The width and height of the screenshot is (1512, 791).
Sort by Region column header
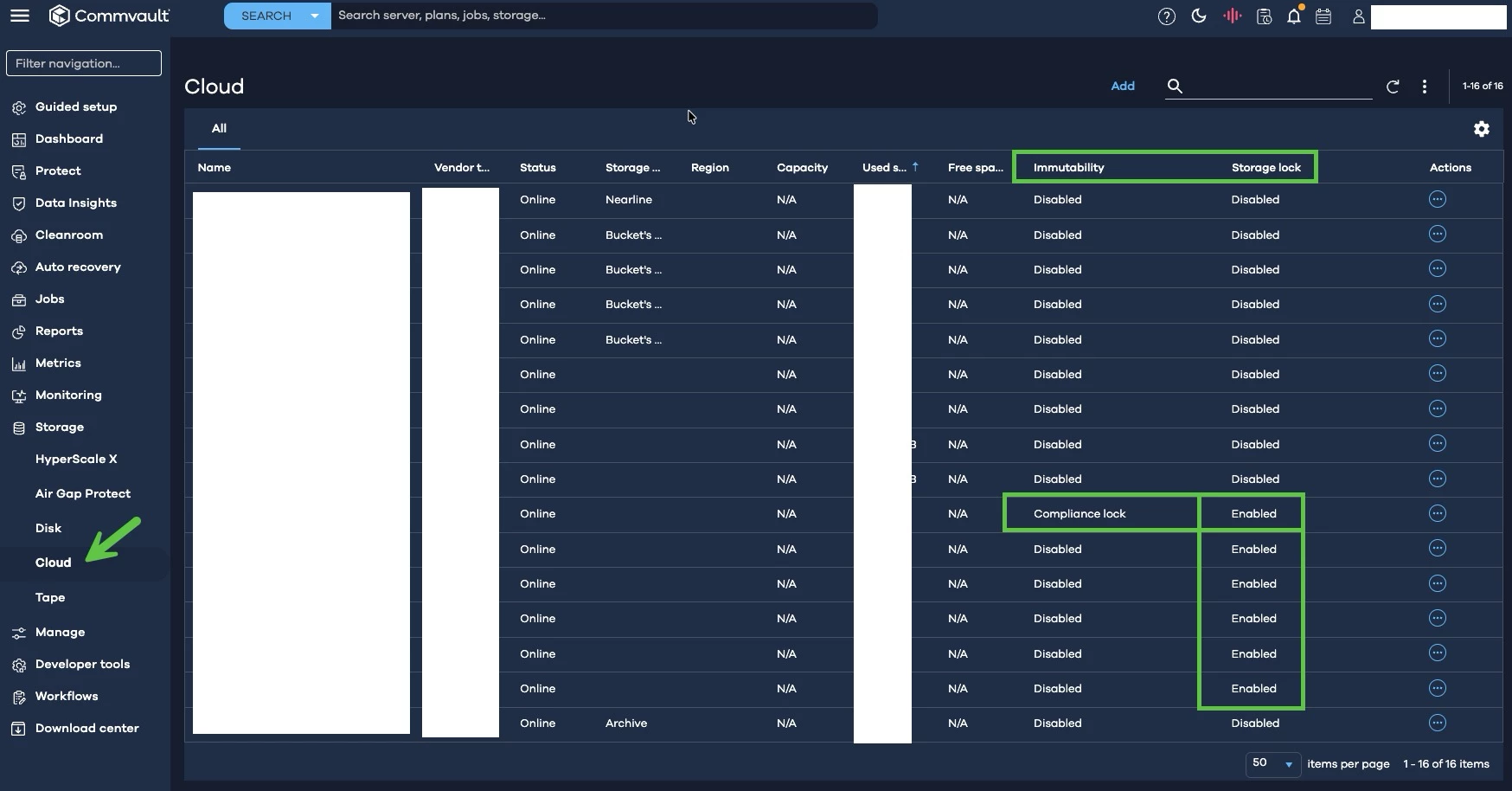click(710, 168)
